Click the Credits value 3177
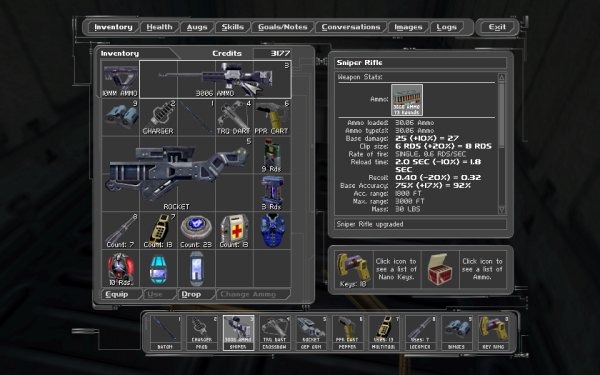This screenshot has width=600, height=375. (280, 53)
